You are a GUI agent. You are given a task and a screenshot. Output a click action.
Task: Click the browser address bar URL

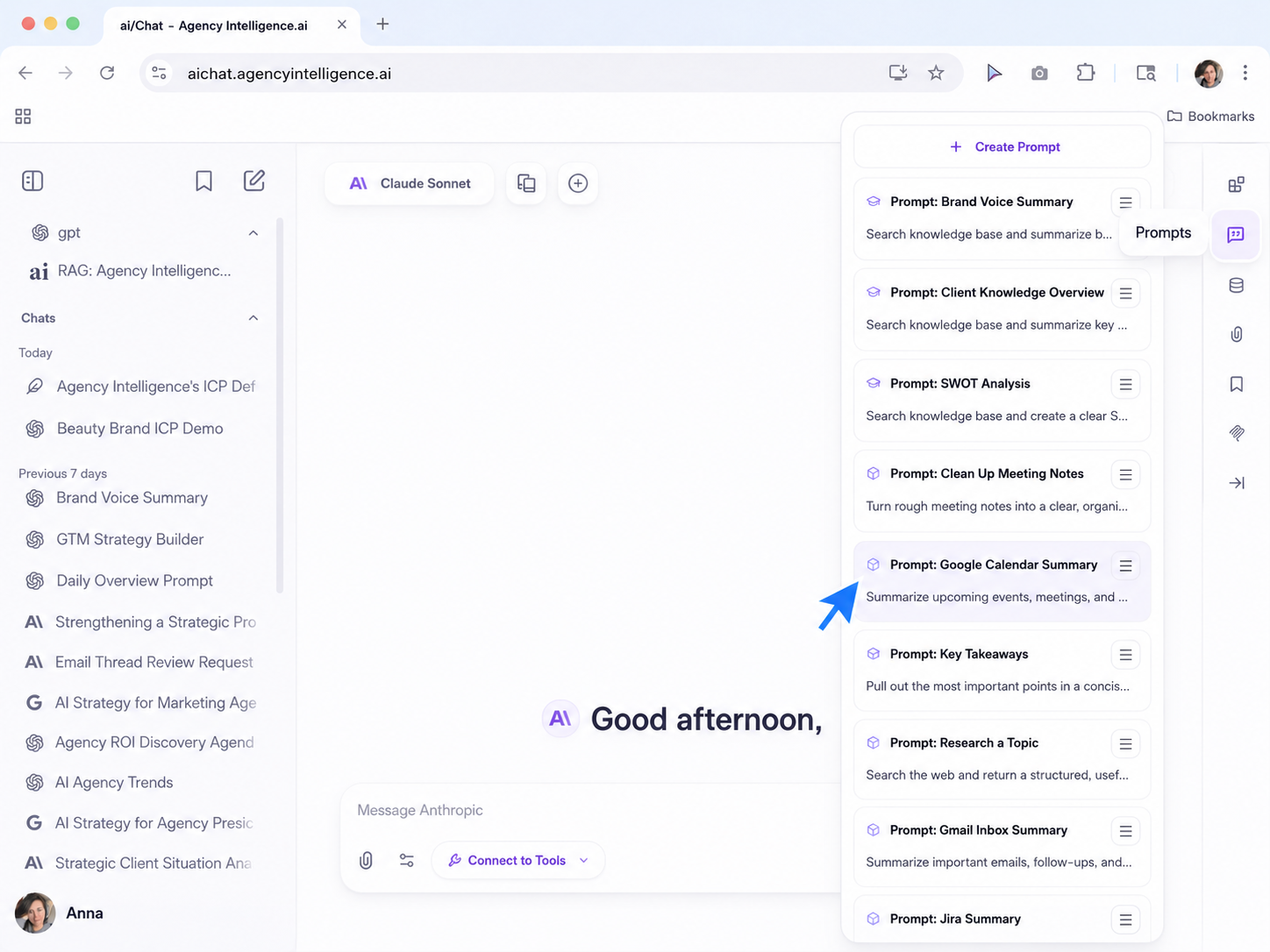pos(289,74)
